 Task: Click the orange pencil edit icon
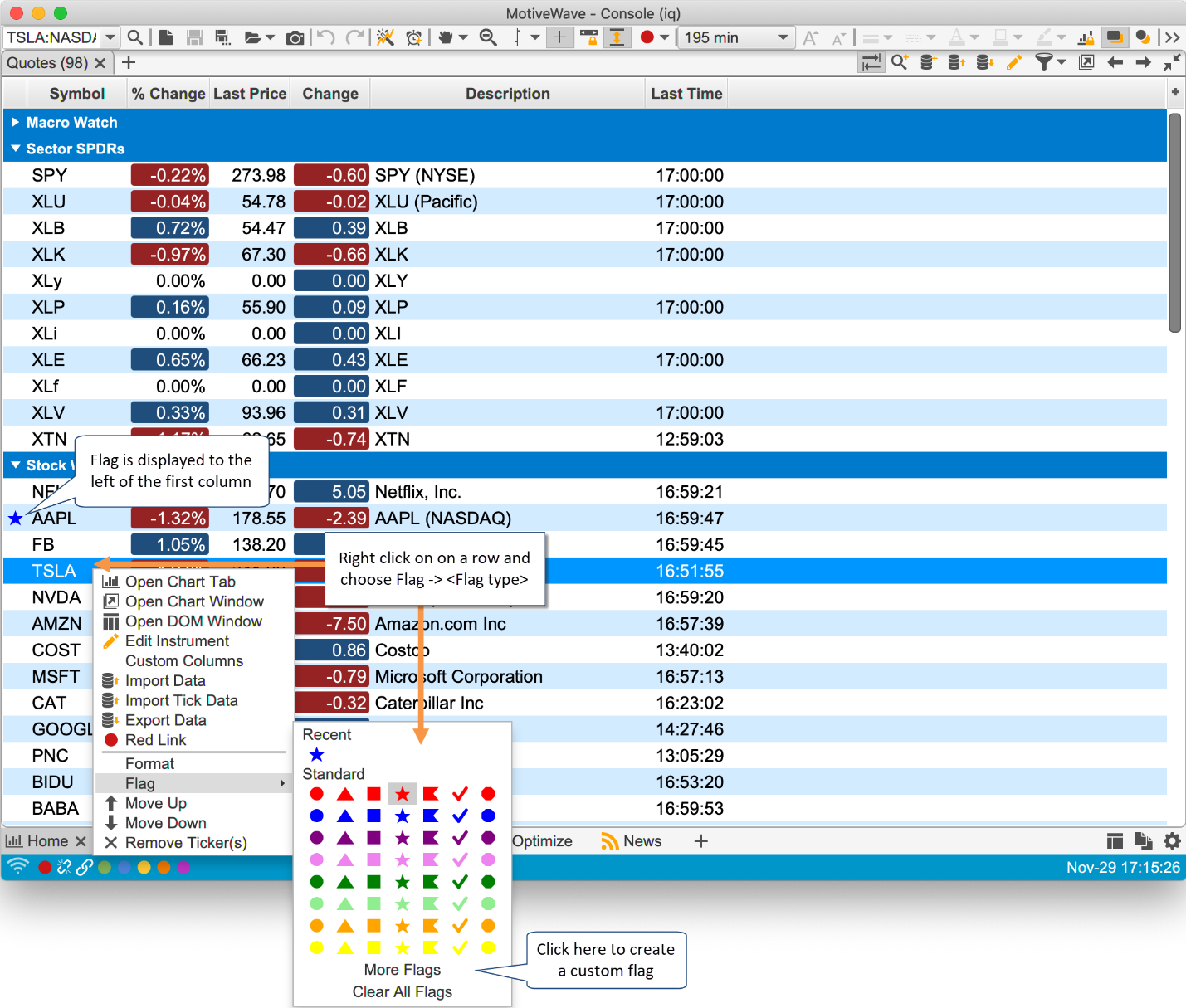point(1013,62)
